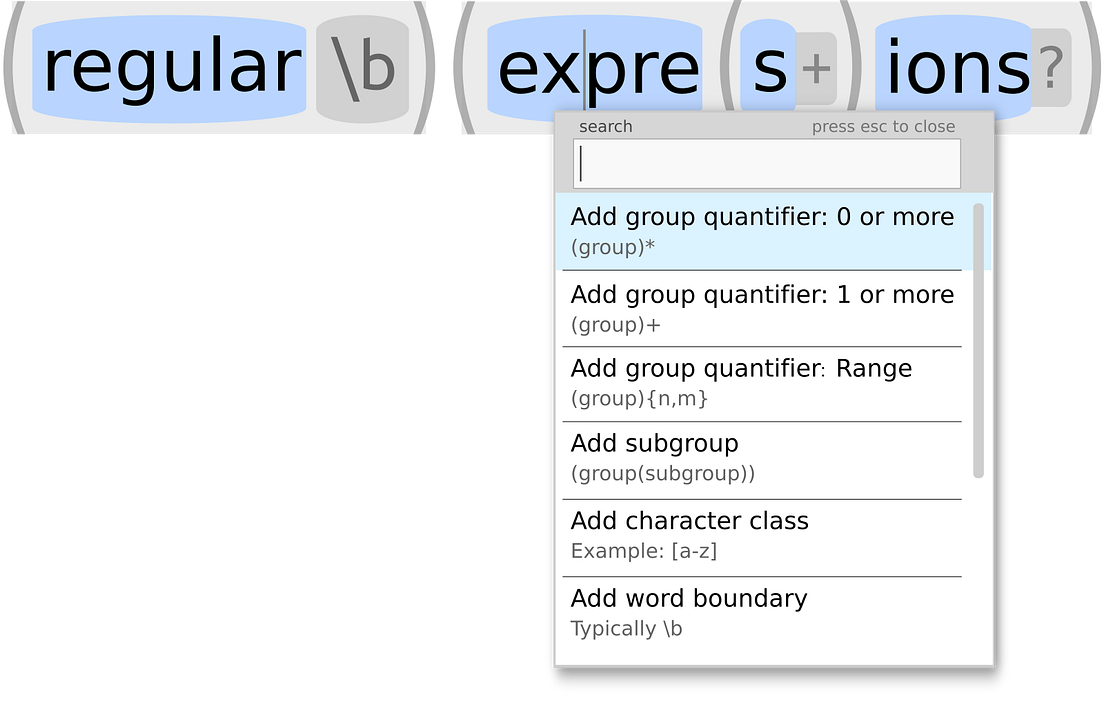1104x722 pixels.
Task: Choose 'Add group quantifier: Range' option
Action: (762, 382)
